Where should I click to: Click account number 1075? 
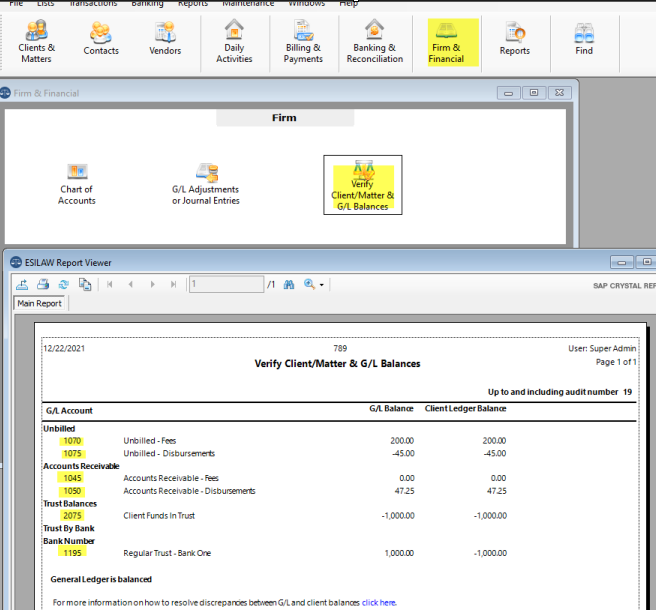(72, 454)
